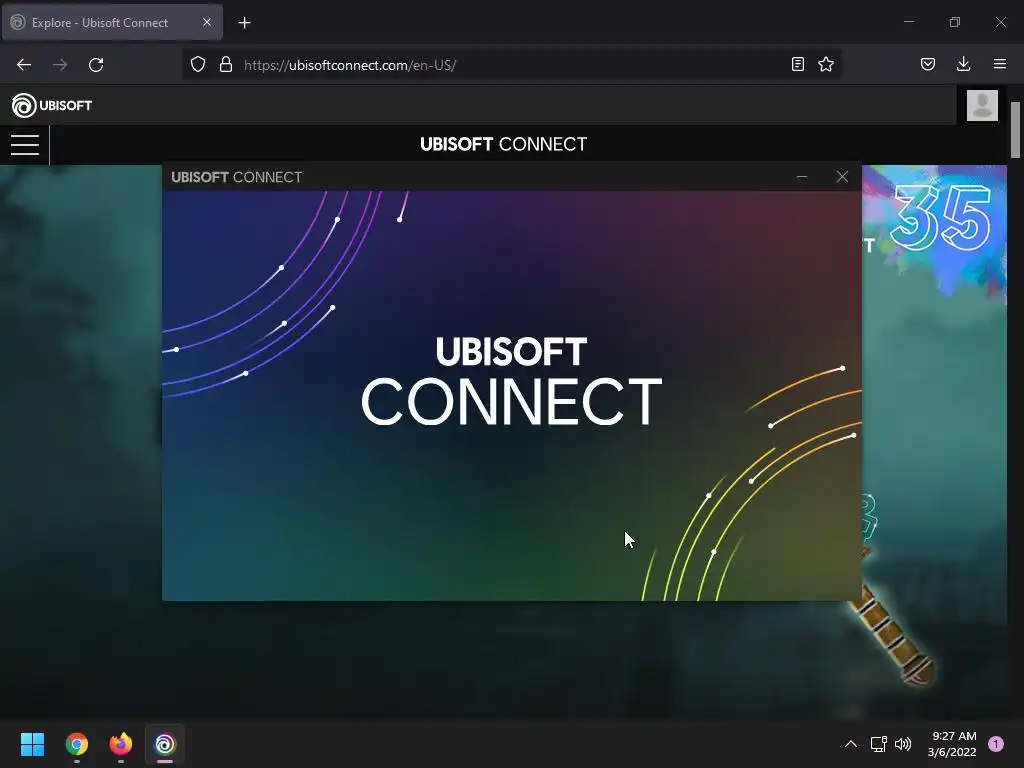Open the Firefox downloads panel
This screenshot has height=768, width=1024.
[963, 64]
